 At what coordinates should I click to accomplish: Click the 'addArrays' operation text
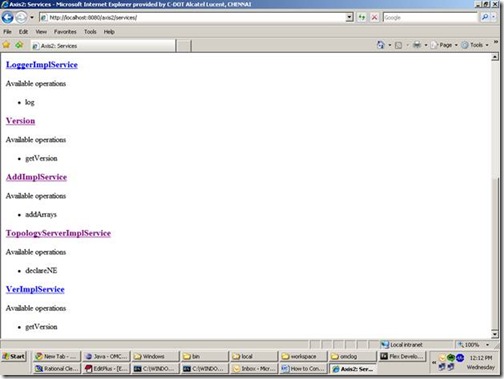tap(41, 214)
